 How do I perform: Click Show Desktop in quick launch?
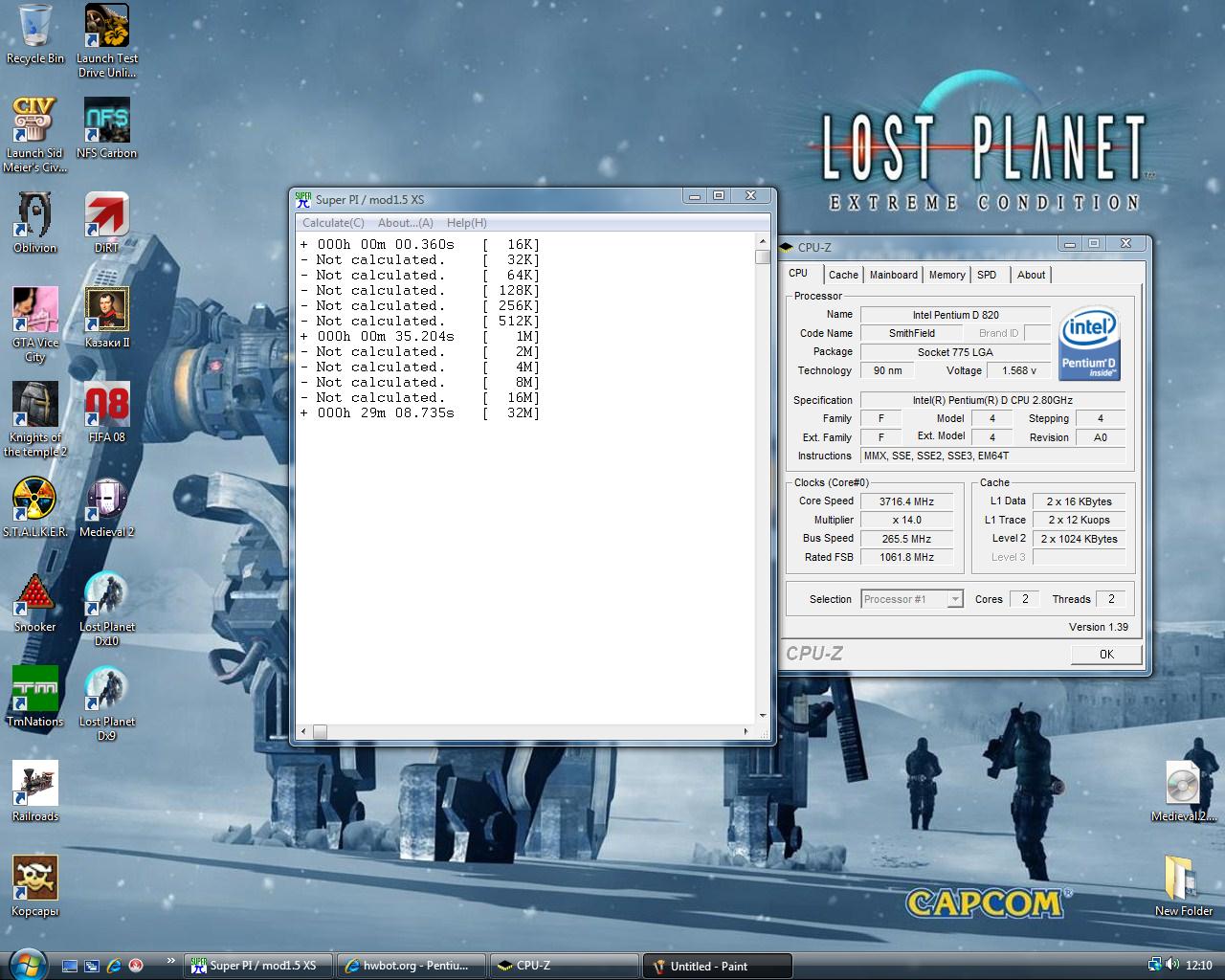pos(70,966)
